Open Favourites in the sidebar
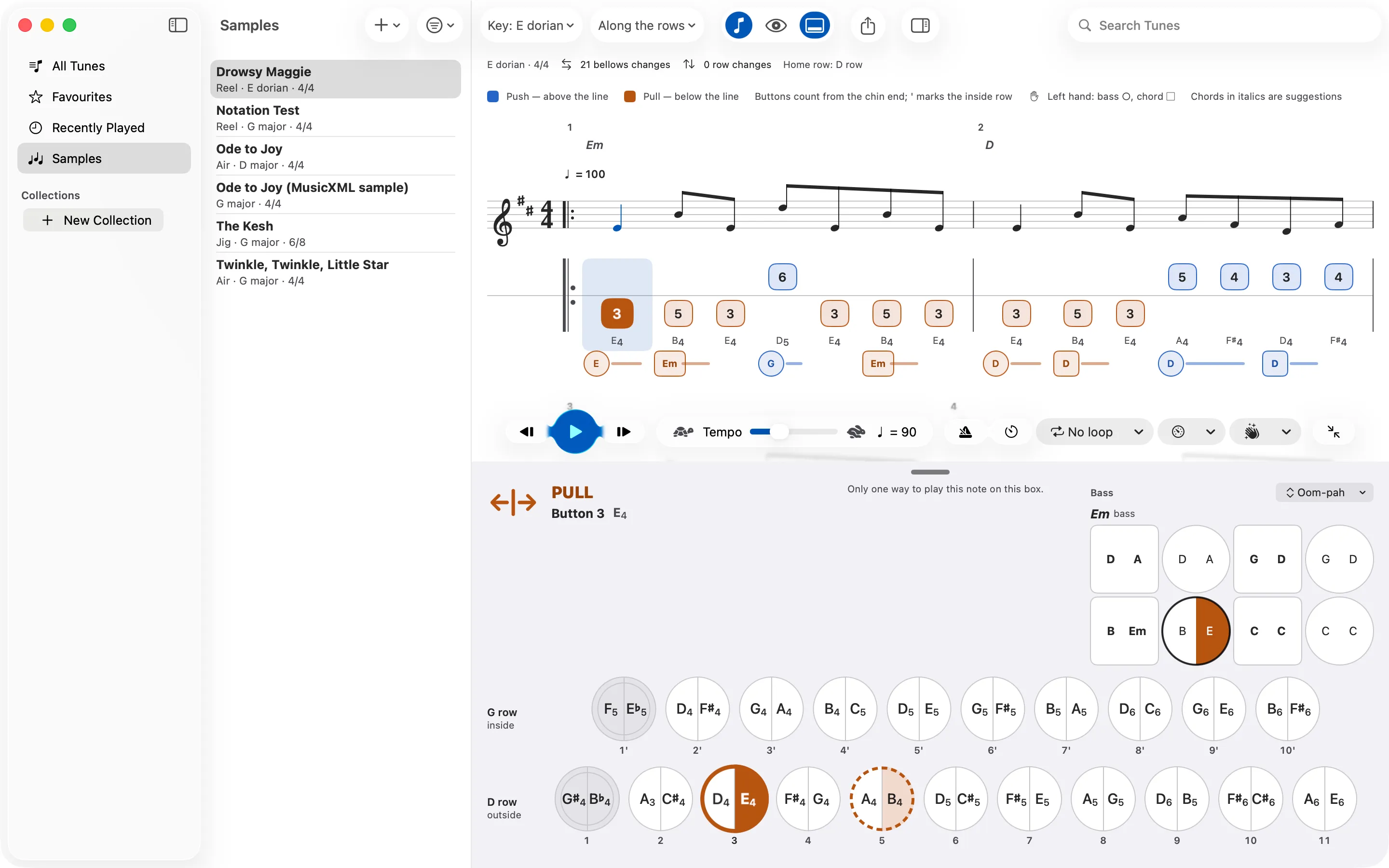The width and height of the screenshot is (1389, 868). click(x=104, y=97)
